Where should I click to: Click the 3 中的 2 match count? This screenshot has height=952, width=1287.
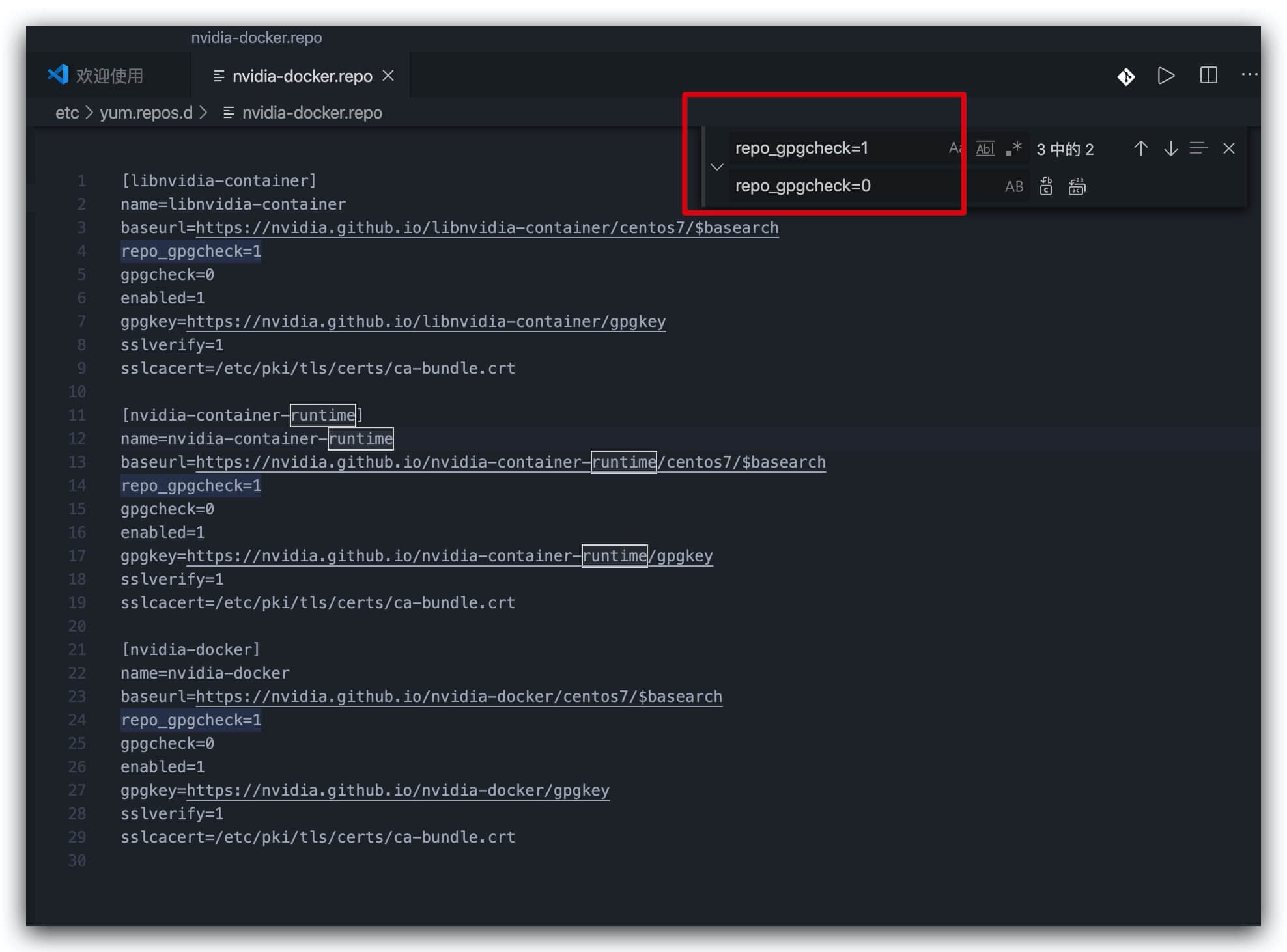click(x=1065, y=149)
